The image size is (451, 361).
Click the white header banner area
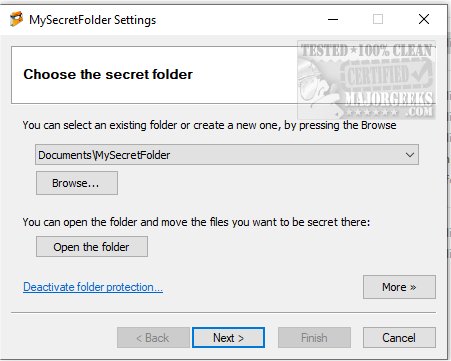[154, 75]
